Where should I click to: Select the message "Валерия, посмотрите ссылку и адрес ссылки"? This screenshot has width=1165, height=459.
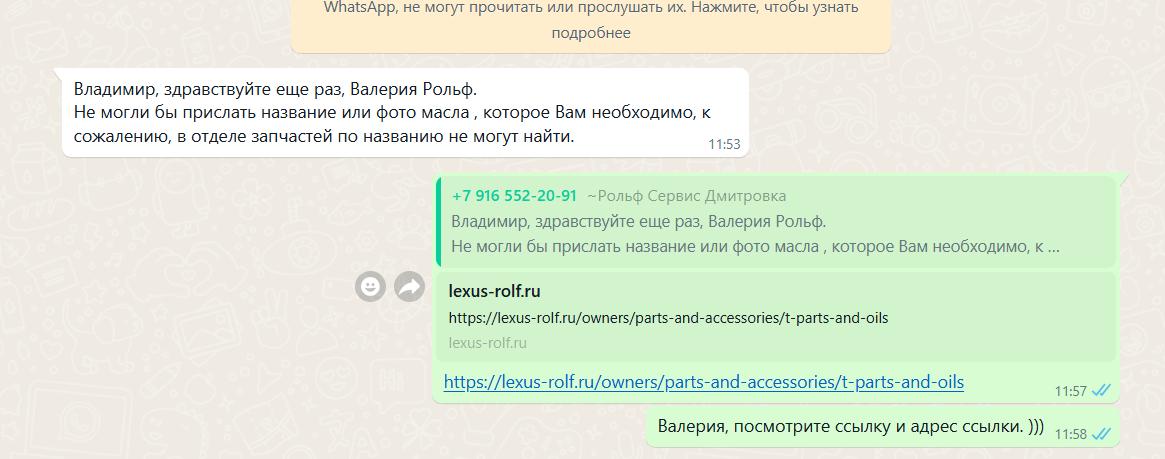[x=882, y=426]
